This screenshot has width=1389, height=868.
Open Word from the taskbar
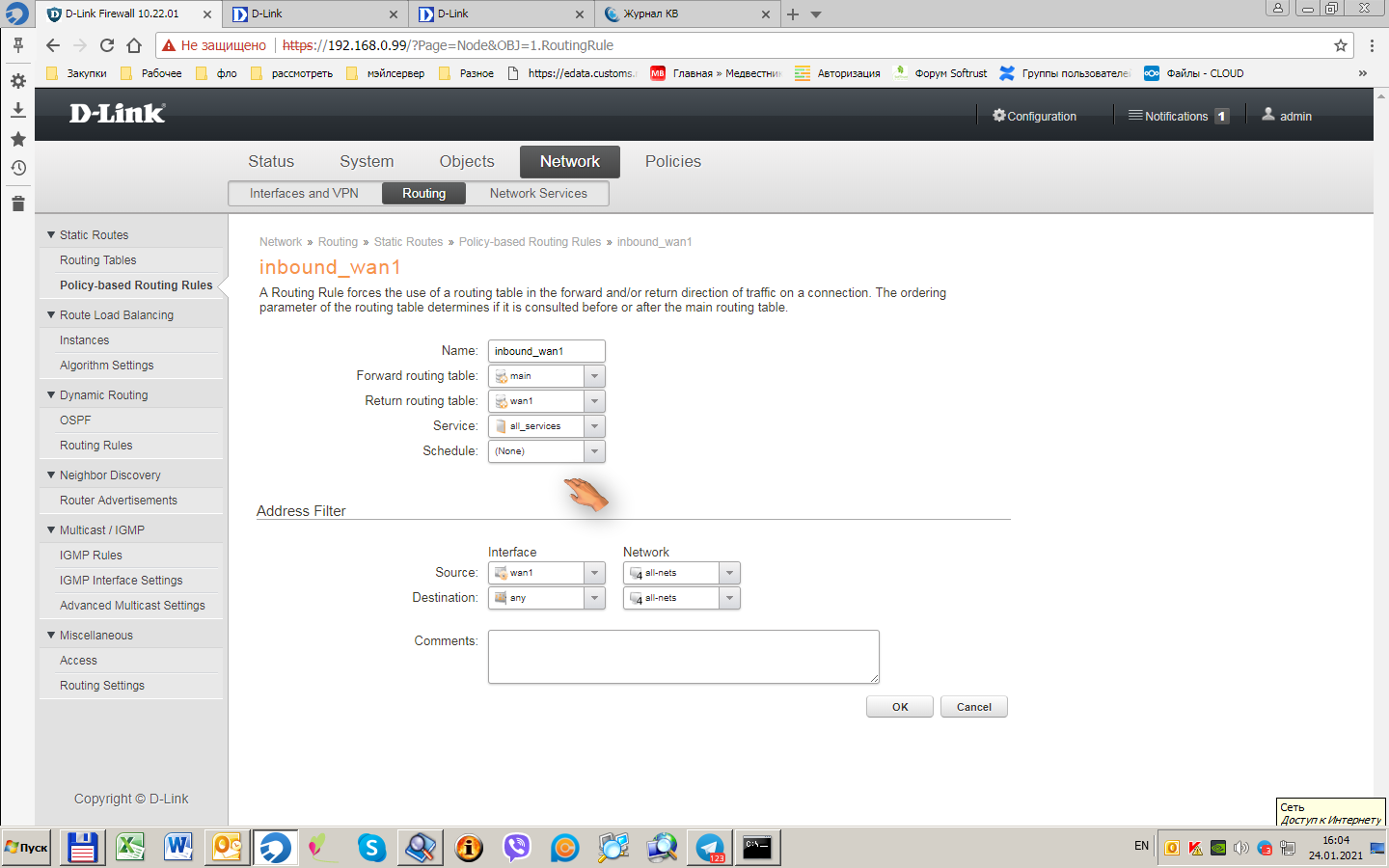[x=178, y=848]
